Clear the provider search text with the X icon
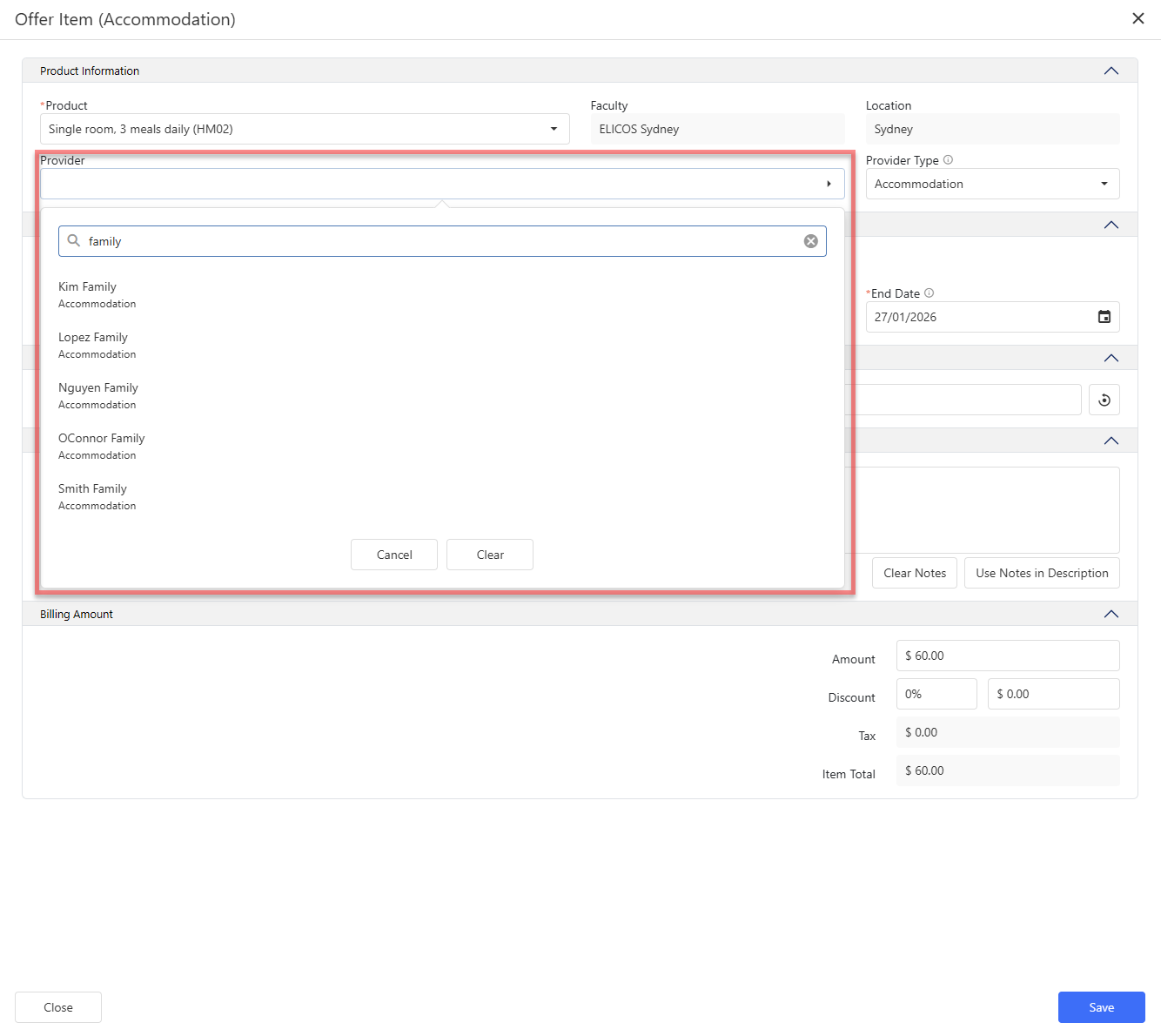This screenshot has height=1036, width=1161. (810, 241)
